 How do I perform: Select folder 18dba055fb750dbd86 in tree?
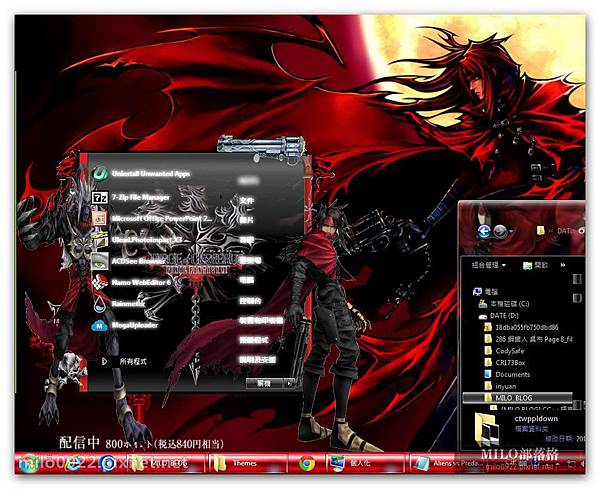click(x=522, y=327)
